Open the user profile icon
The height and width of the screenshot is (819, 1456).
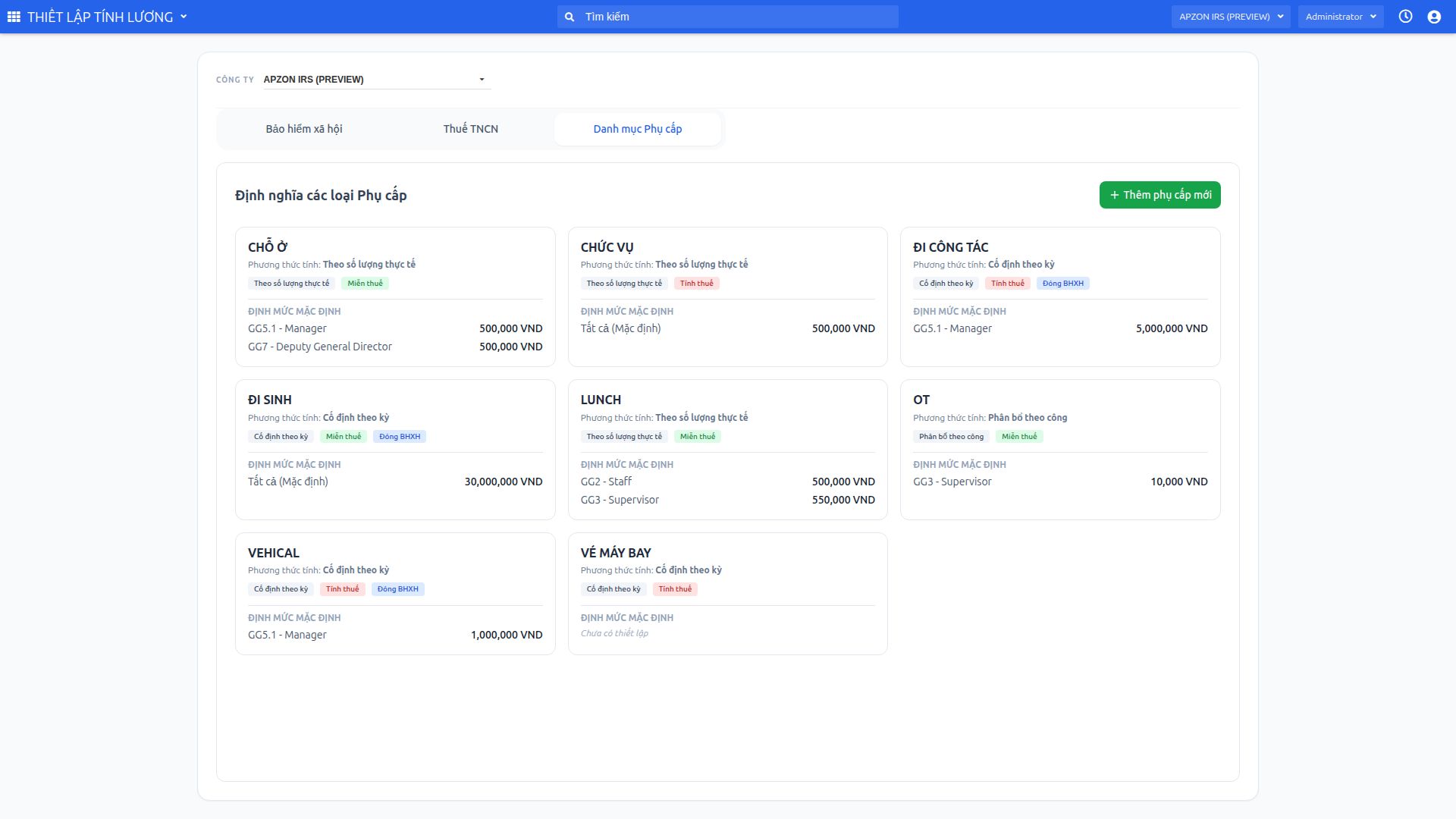click(x=1434, y=17)
